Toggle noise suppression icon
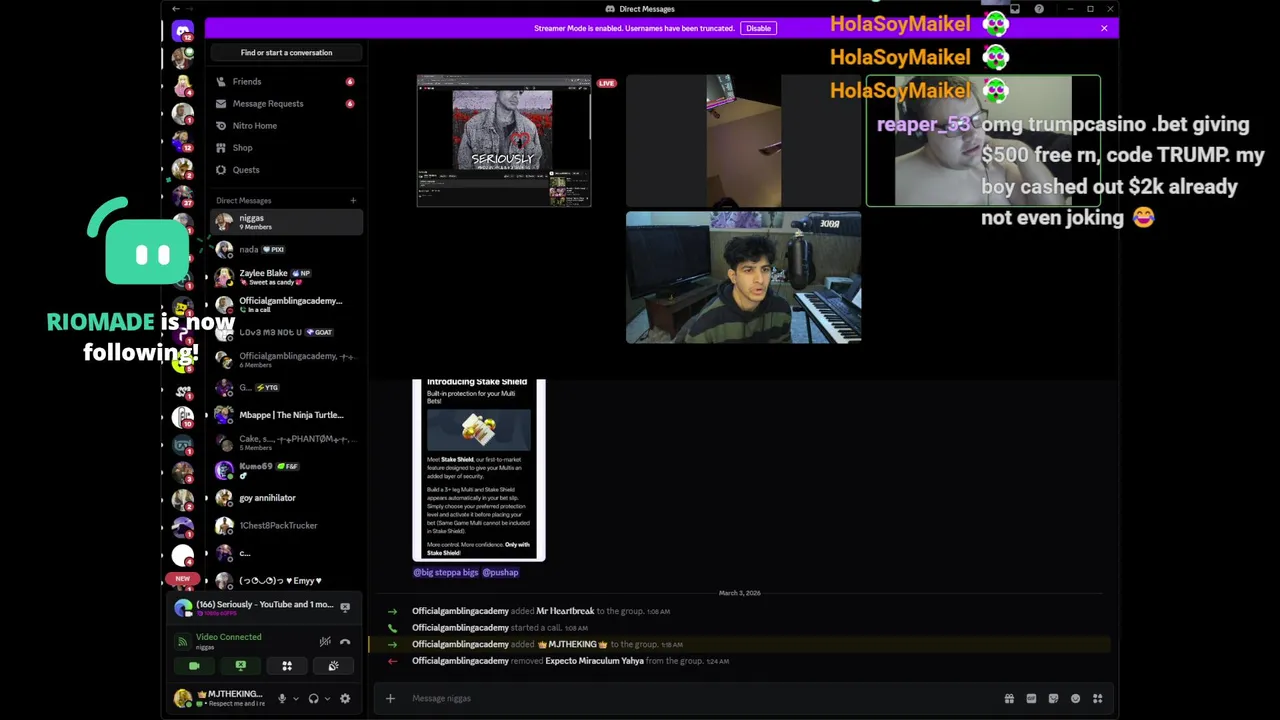Viewport: 1280px width, 720px height. click(325, 642)
